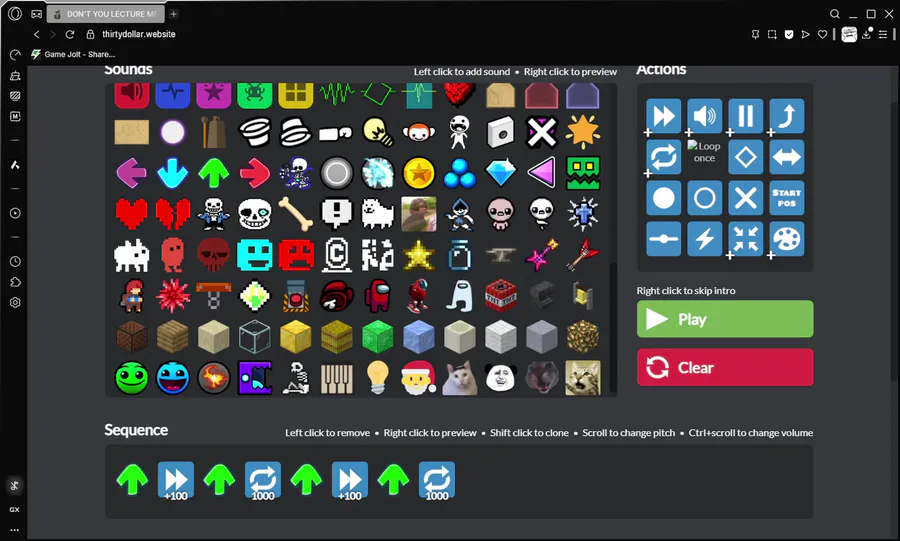
Task: Open the sidebar three-dots menu
Action: (14, 530)
